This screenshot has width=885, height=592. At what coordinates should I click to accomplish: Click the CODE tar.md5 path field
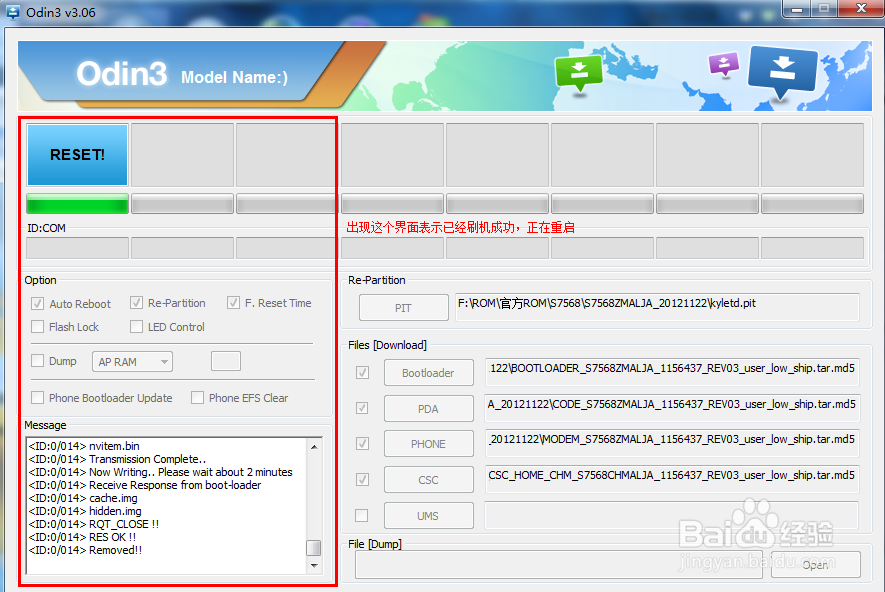point(672,408)
